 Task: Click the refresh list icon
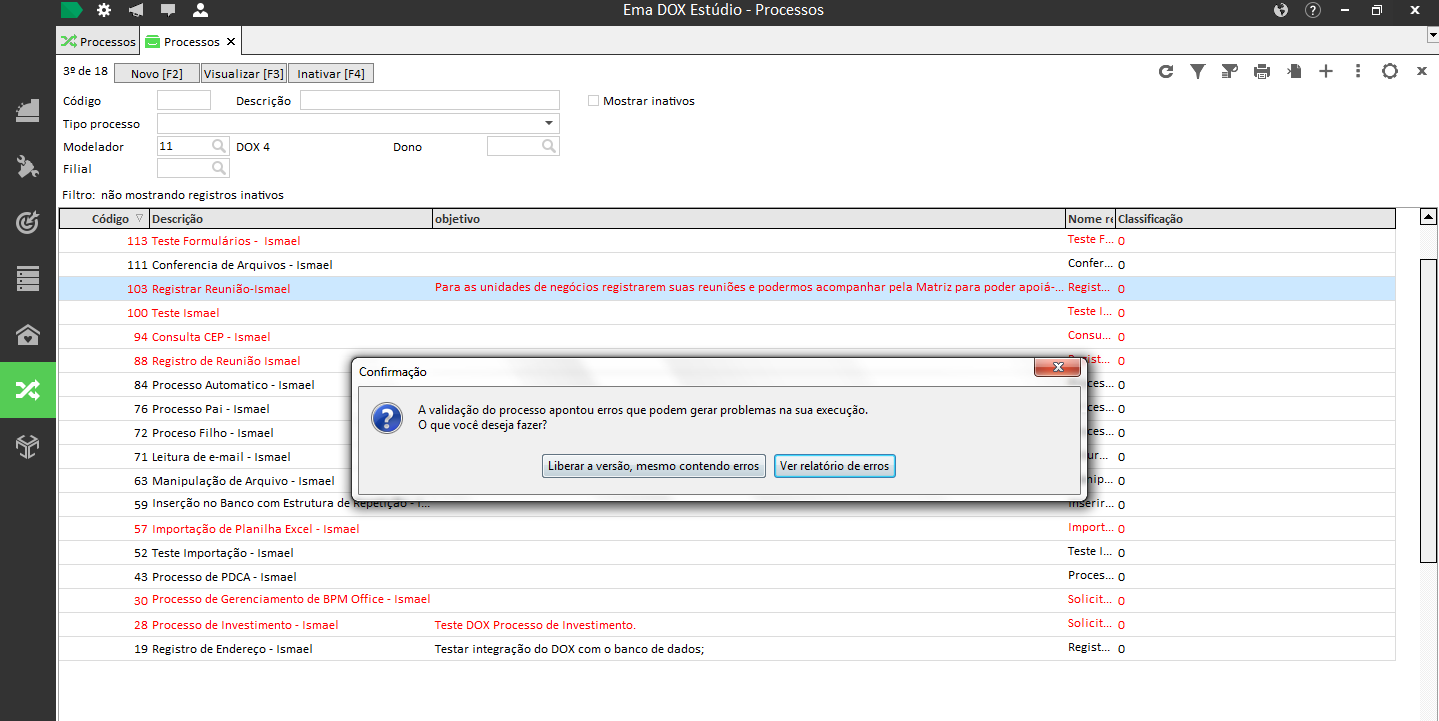tap(1166, 71)
